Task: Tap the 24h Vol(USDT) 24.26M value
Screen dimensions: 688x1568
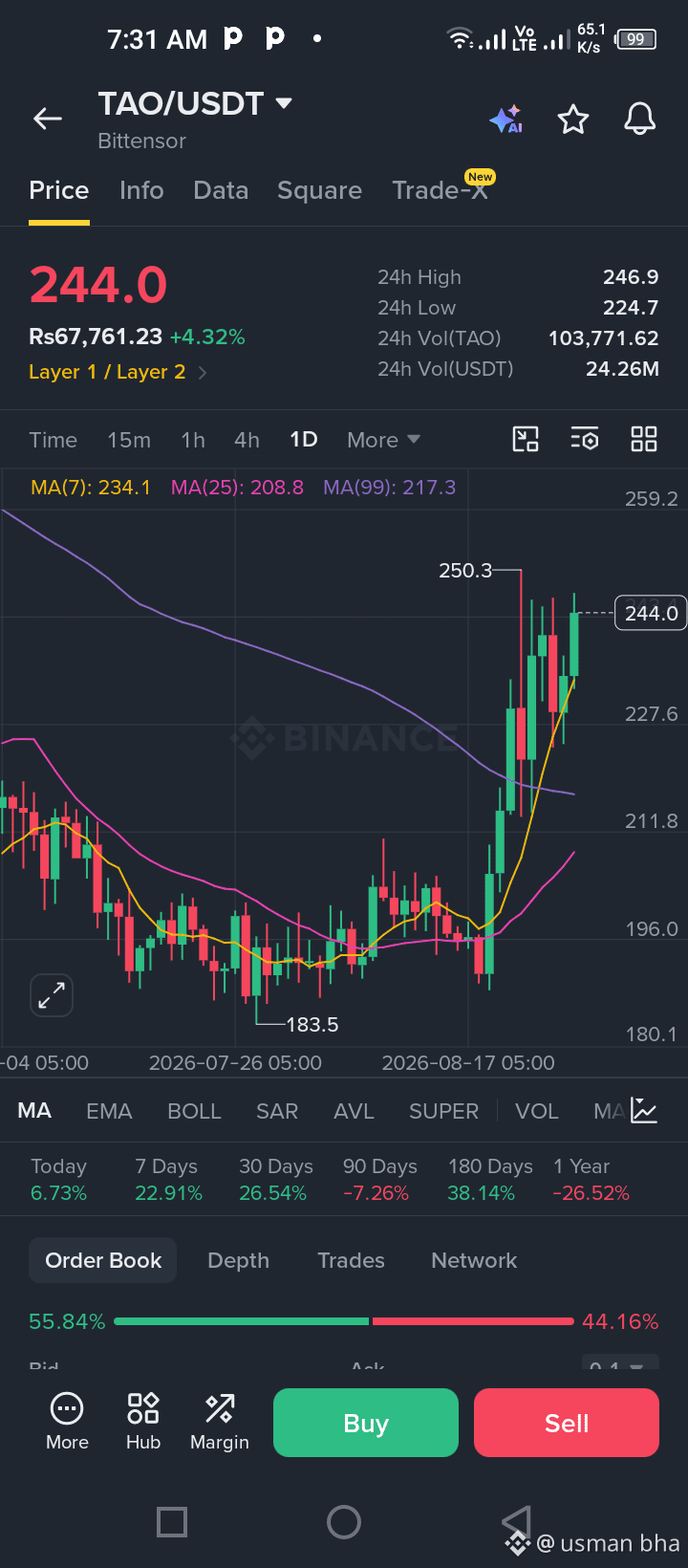Action: click(622, 369)
